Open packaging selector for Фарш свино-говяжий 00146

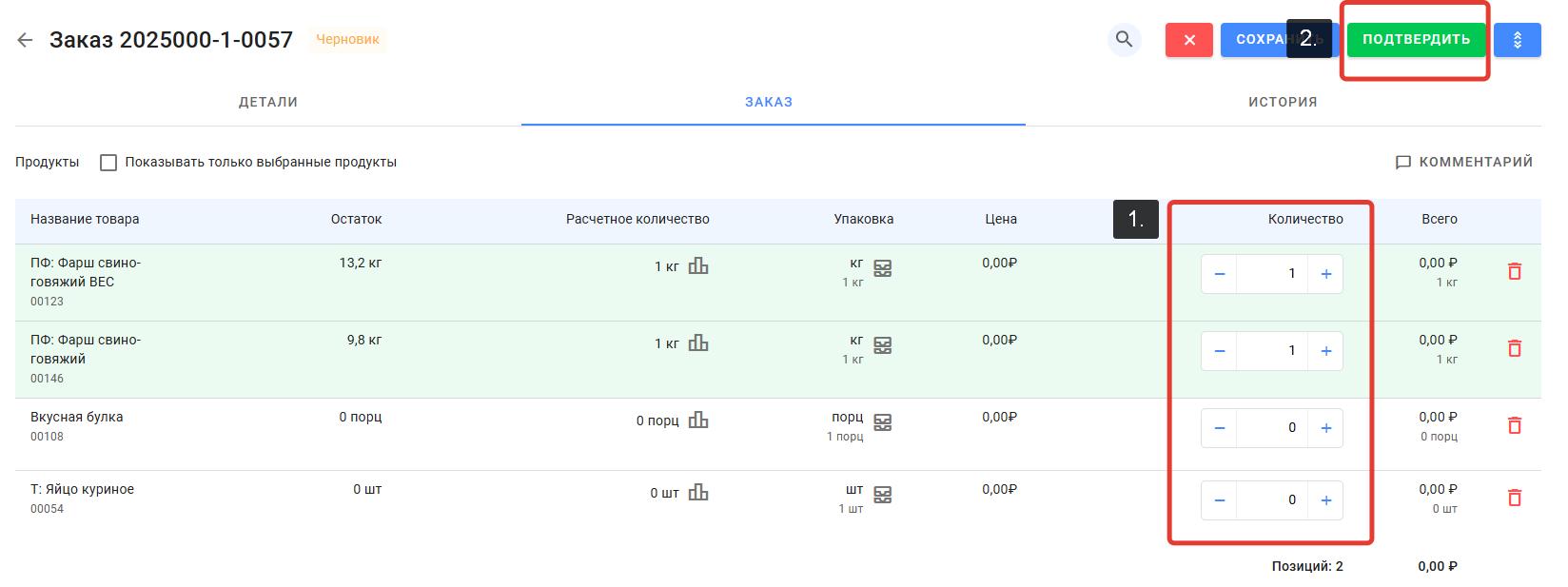click(x=882, y=345)
